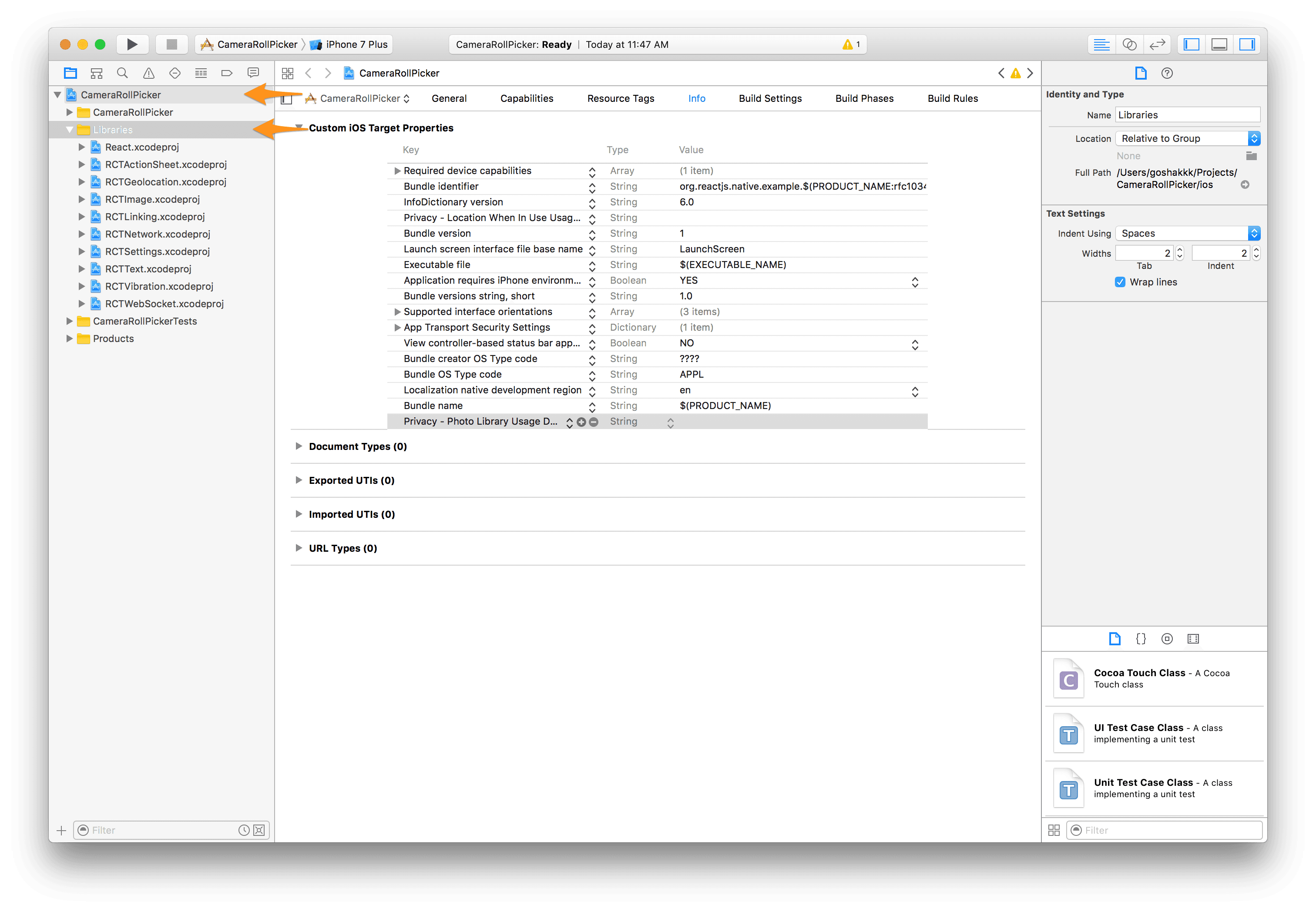Toggle the Debug area visibility
The image size is (1316, 912).
click(1219, 44)
